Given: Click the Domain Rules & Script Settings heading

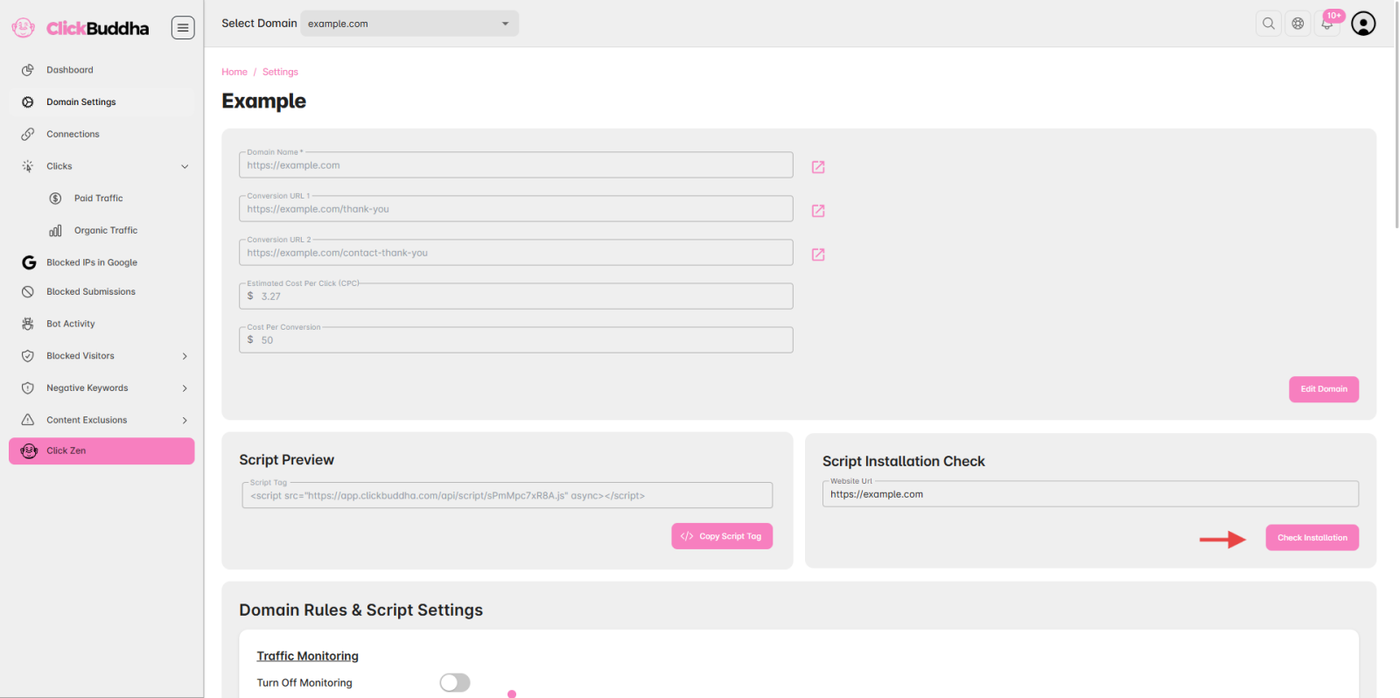Looking at the screenshot, I should point(361,610).
